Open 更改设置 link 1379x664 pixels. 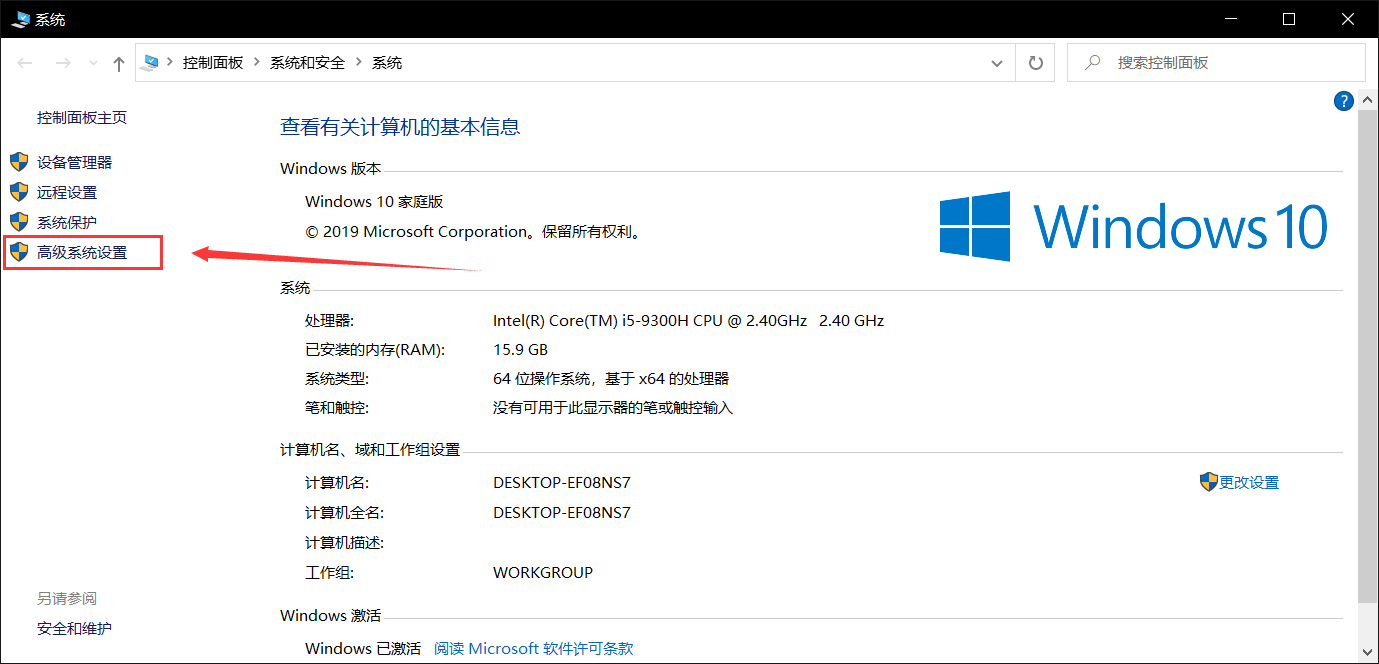(1249, 482)
